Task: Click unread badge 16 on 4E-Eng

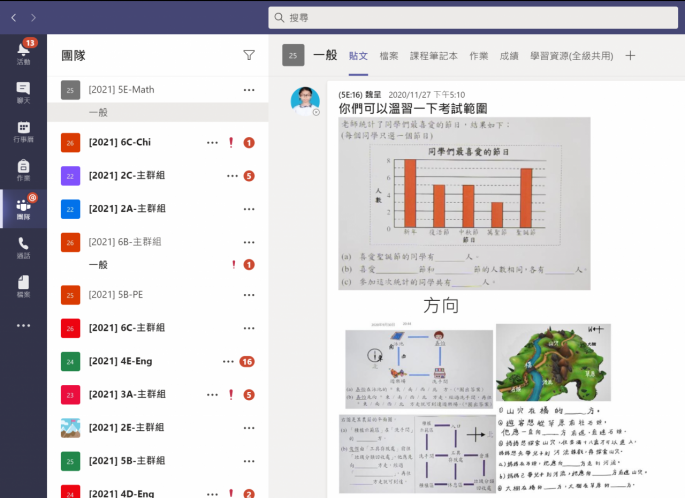Action: tap(247, 362)
